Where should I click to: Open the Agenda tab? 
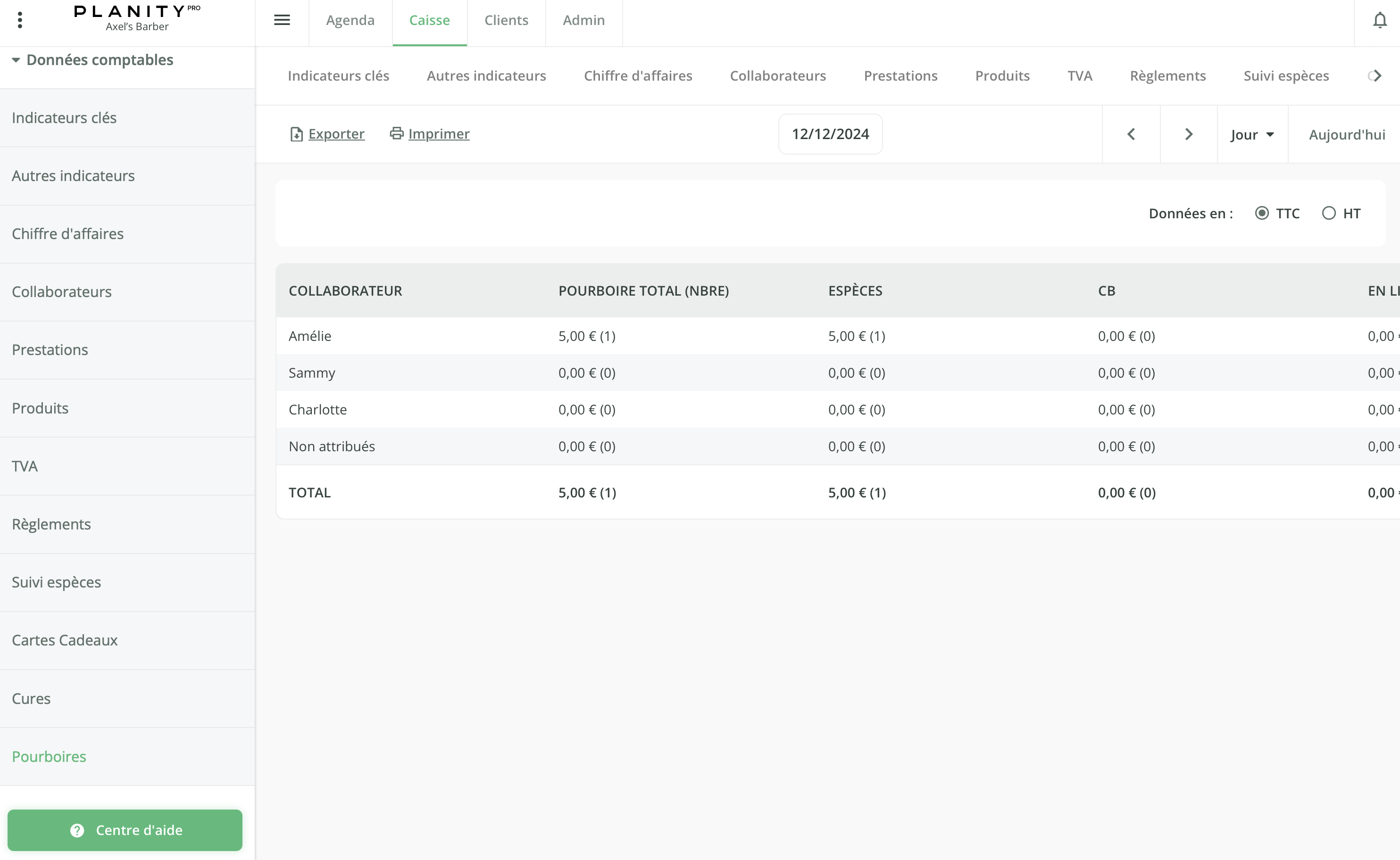350,20
